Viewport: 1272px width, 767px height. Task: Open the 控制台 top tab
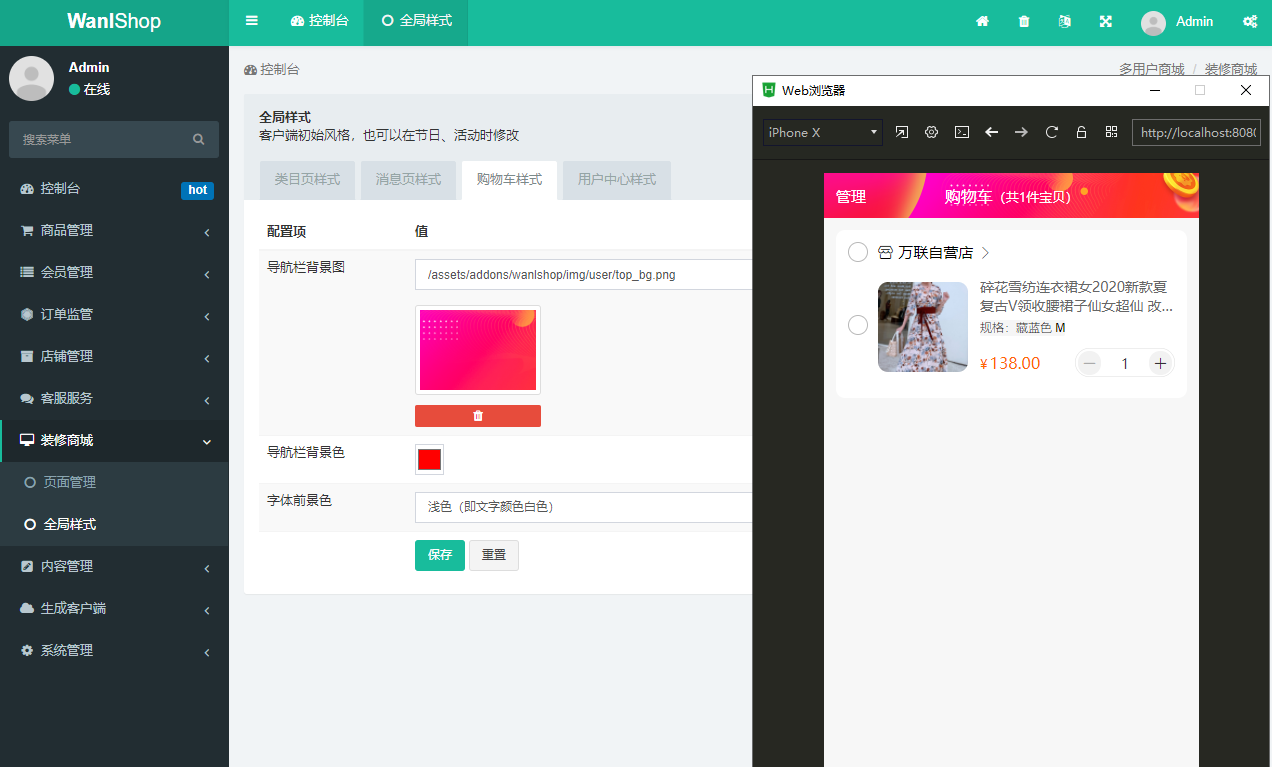click(x=319, y=21)
